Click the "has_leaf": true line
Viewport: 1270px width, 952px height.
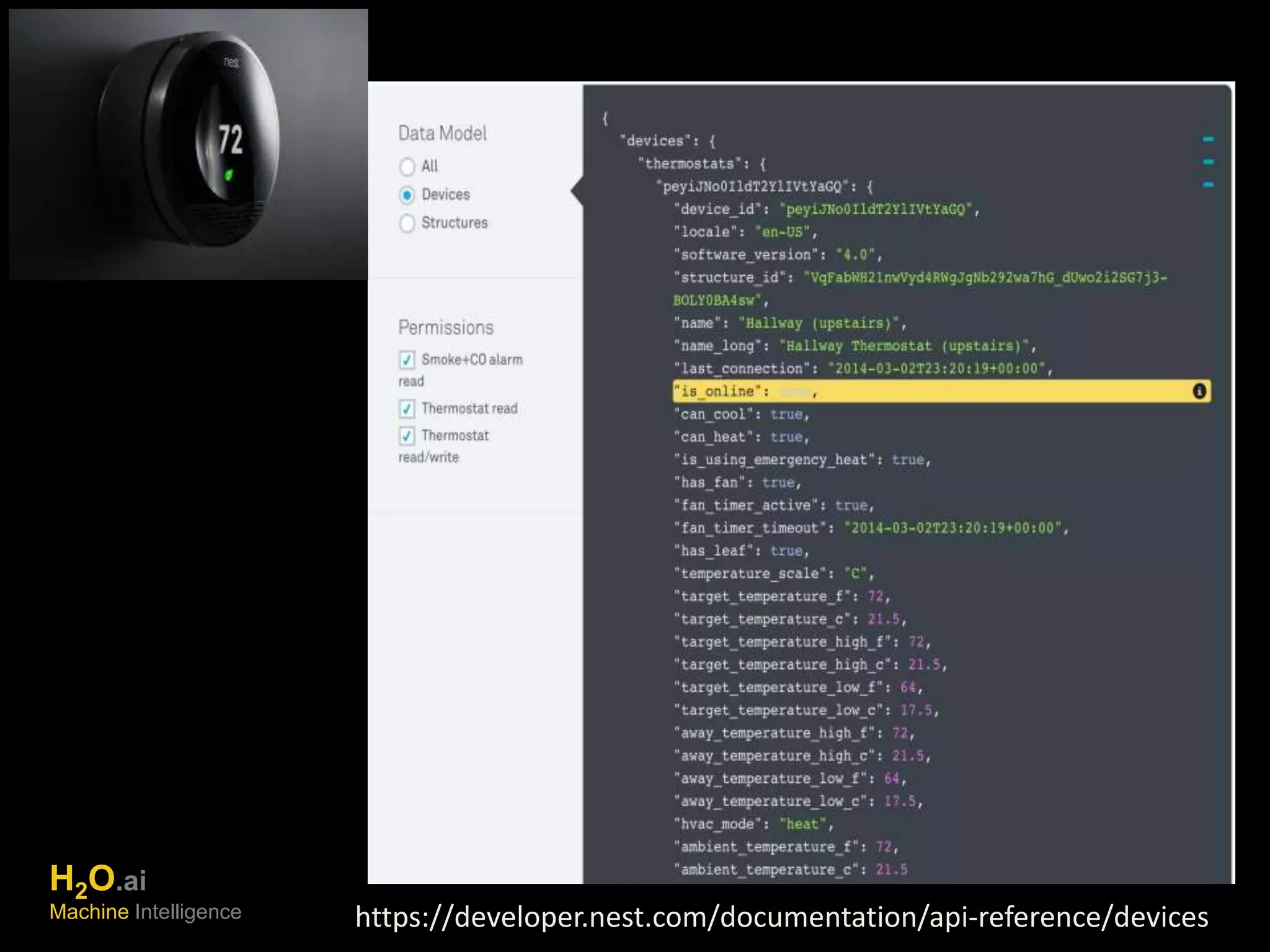[x=742, y=551]
